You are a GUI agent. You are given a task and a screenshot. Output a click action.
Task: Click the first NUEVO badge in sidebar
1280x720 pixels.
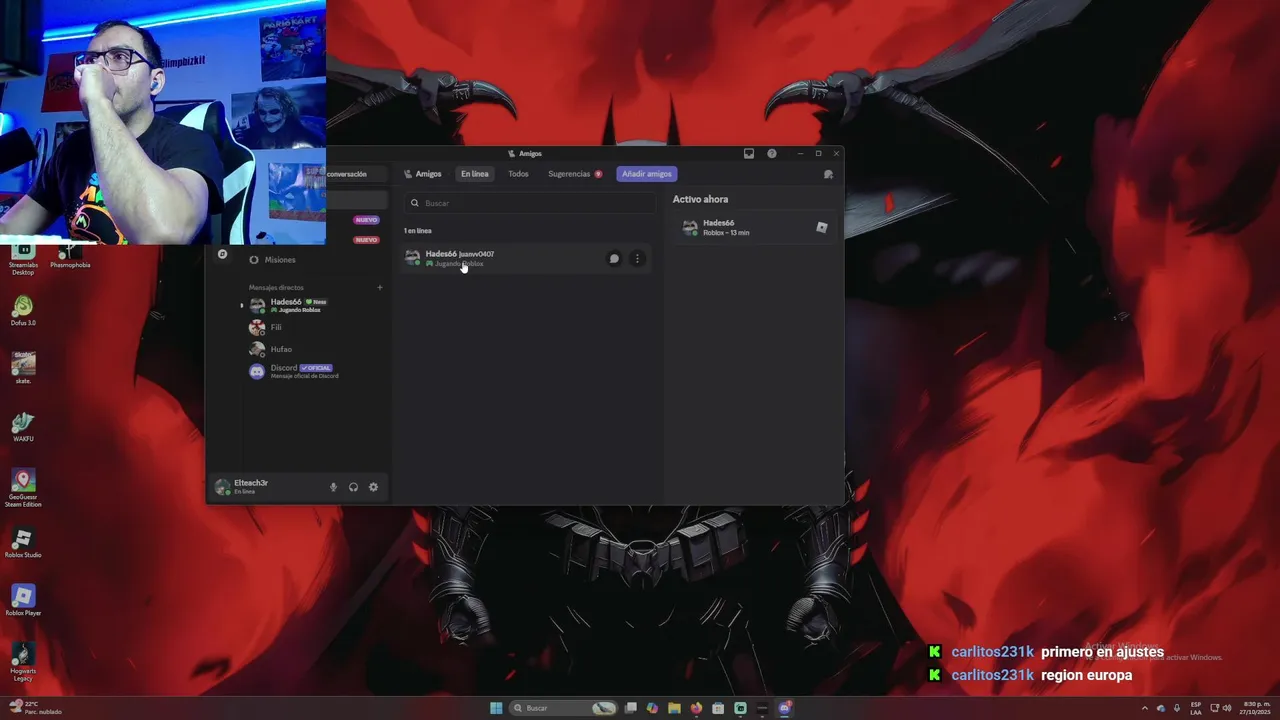[366, 220]
